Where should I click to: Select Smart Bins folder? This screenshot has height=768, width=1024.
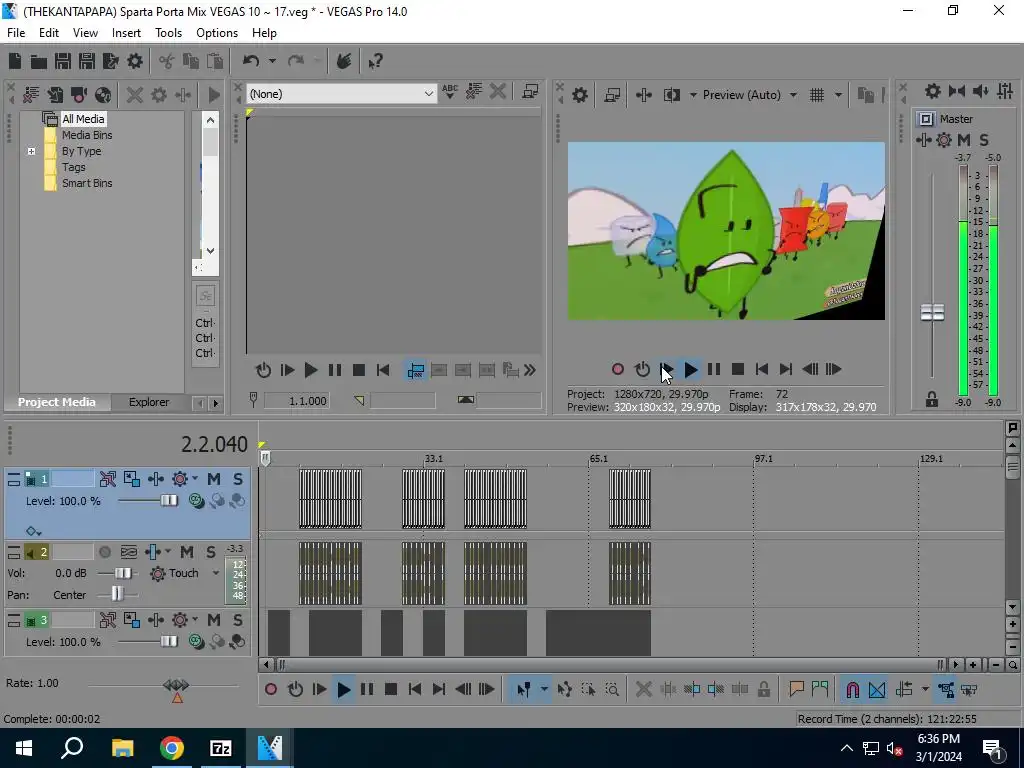coord(87,184)
